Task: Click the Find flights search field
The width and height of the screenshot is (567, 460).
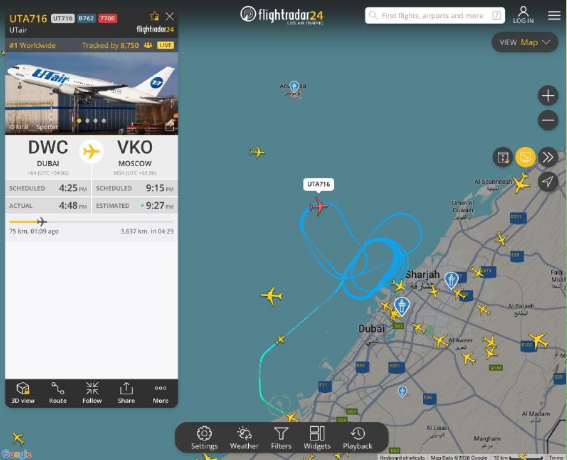Action: point(435,16)
